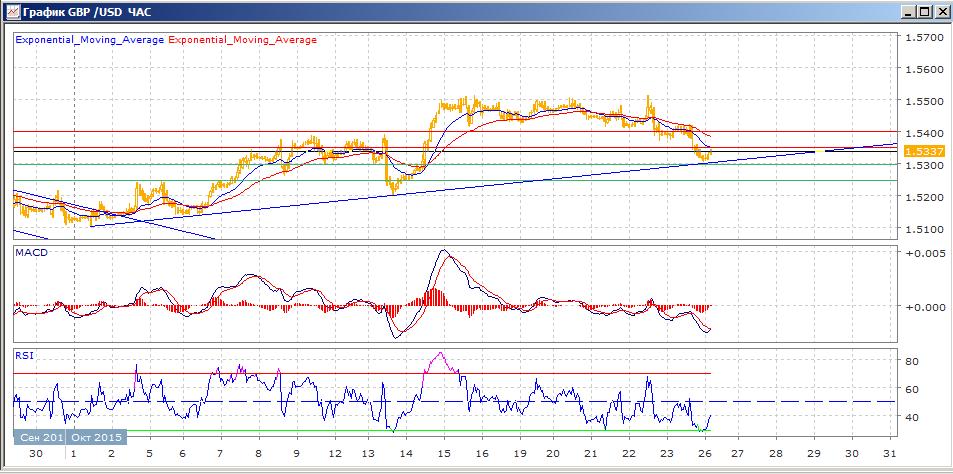Click the 1.5100 price axis label
Screen dimensions: 953x474
[922, 229]
